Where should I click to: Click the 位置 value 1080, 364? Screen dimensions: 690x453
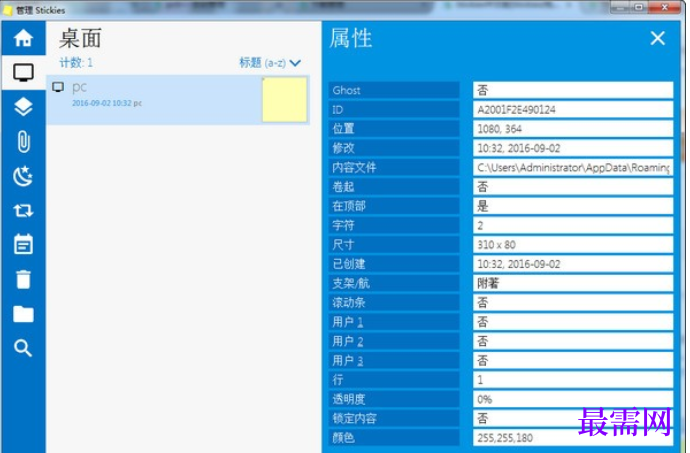coord(573,129)
